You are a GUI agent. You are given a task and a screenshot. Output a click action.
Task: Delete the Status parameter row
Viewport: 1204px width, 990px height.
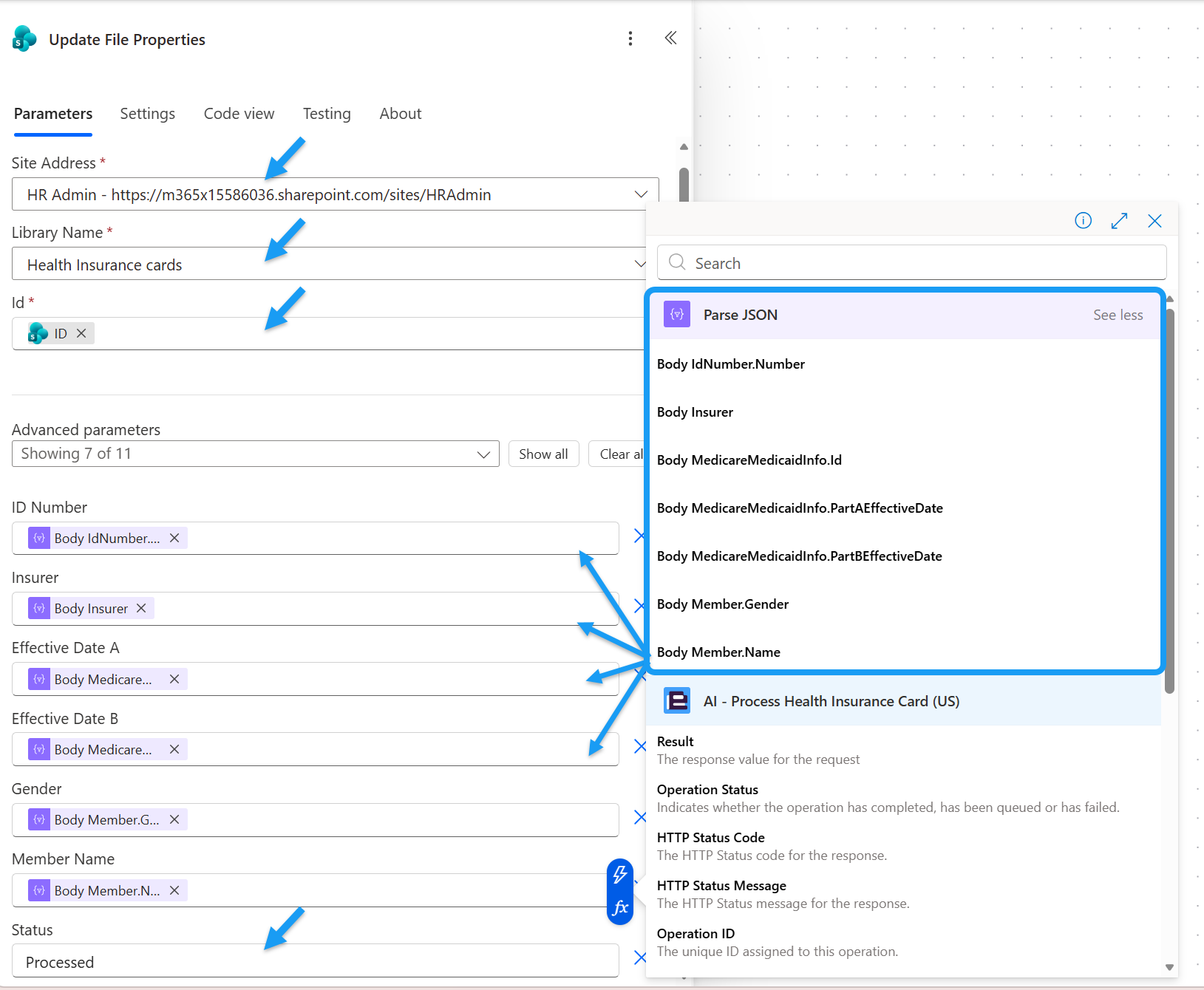coord(640,957)
